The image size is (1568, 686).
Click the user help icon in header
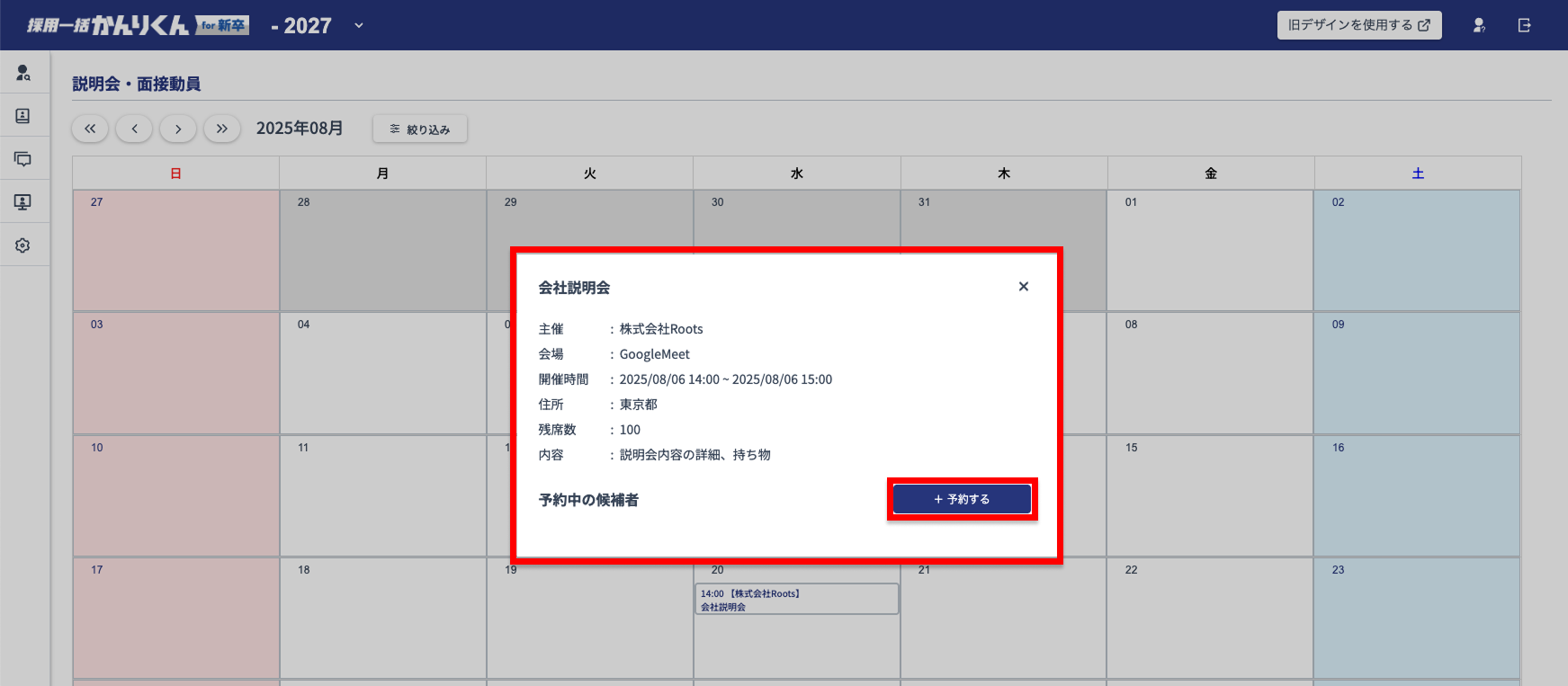[x=1479, y=25]
